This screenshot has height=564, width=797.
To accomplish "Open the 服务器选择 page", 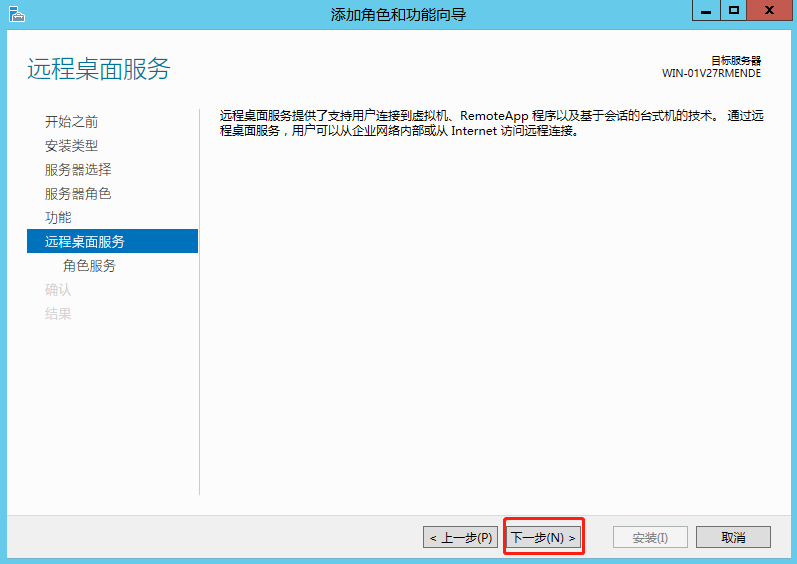I will point(78,170).
